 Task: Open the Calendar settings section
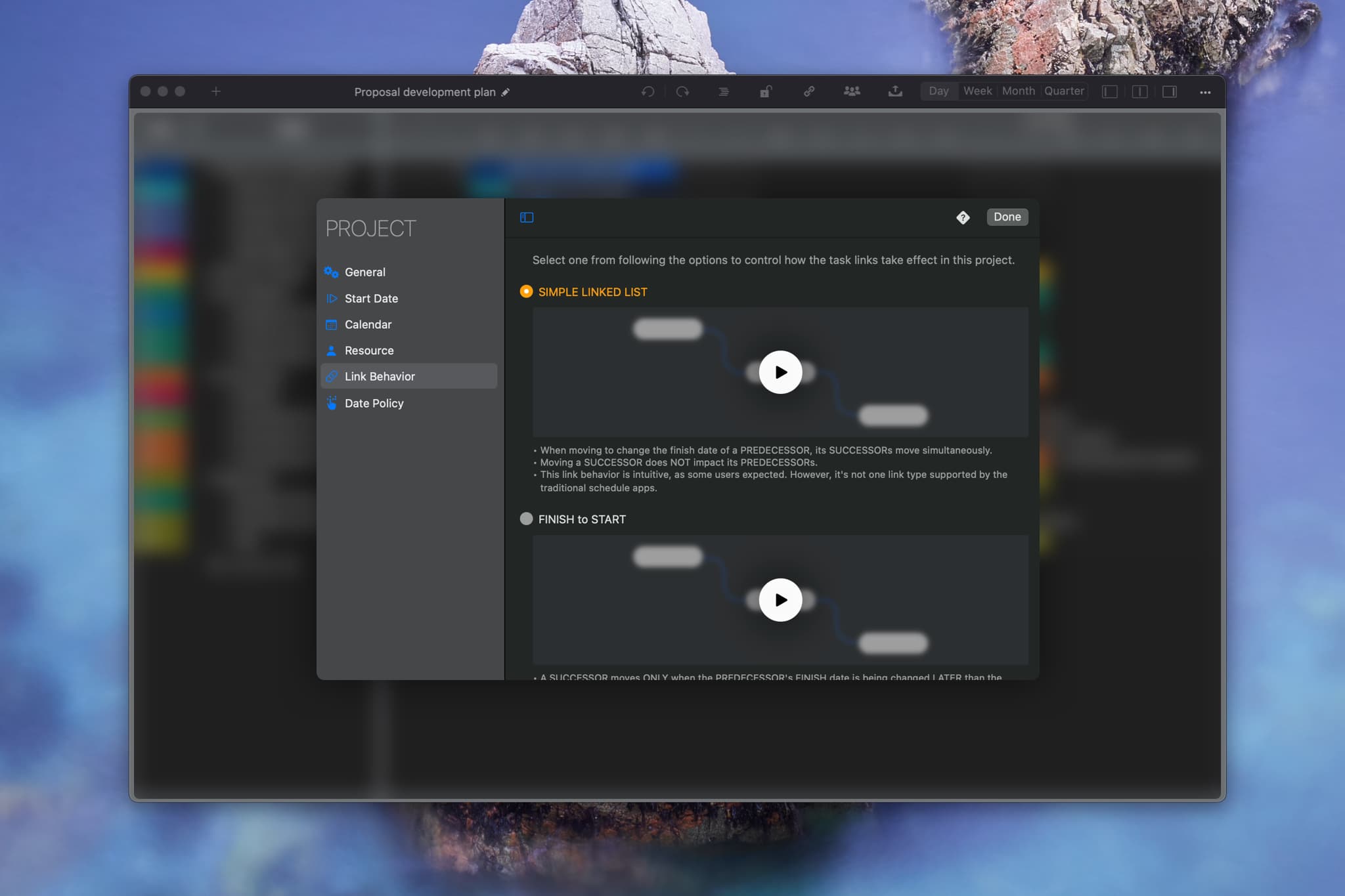coord(368,324)
